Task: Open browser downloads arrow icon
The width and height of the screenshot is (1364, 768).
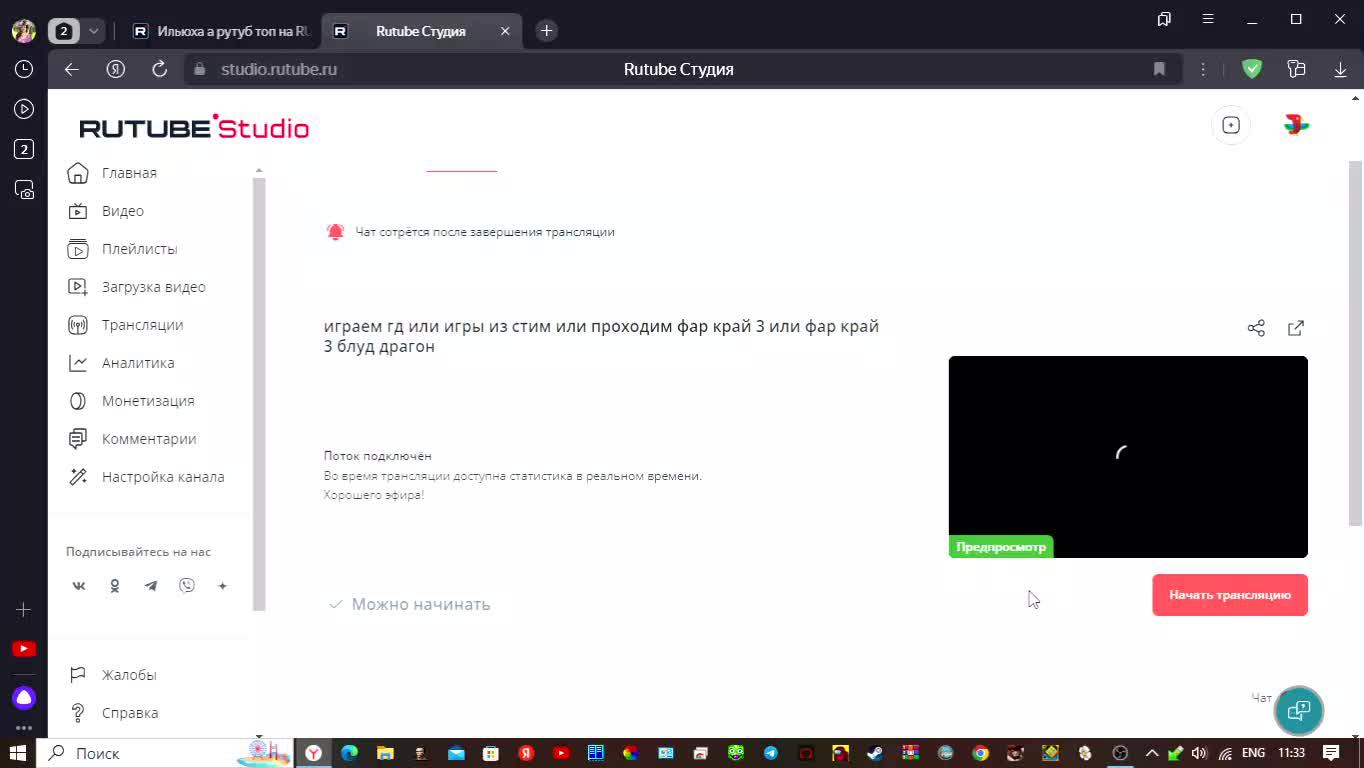Action: pyautogui.click(x=1340, y=69)
